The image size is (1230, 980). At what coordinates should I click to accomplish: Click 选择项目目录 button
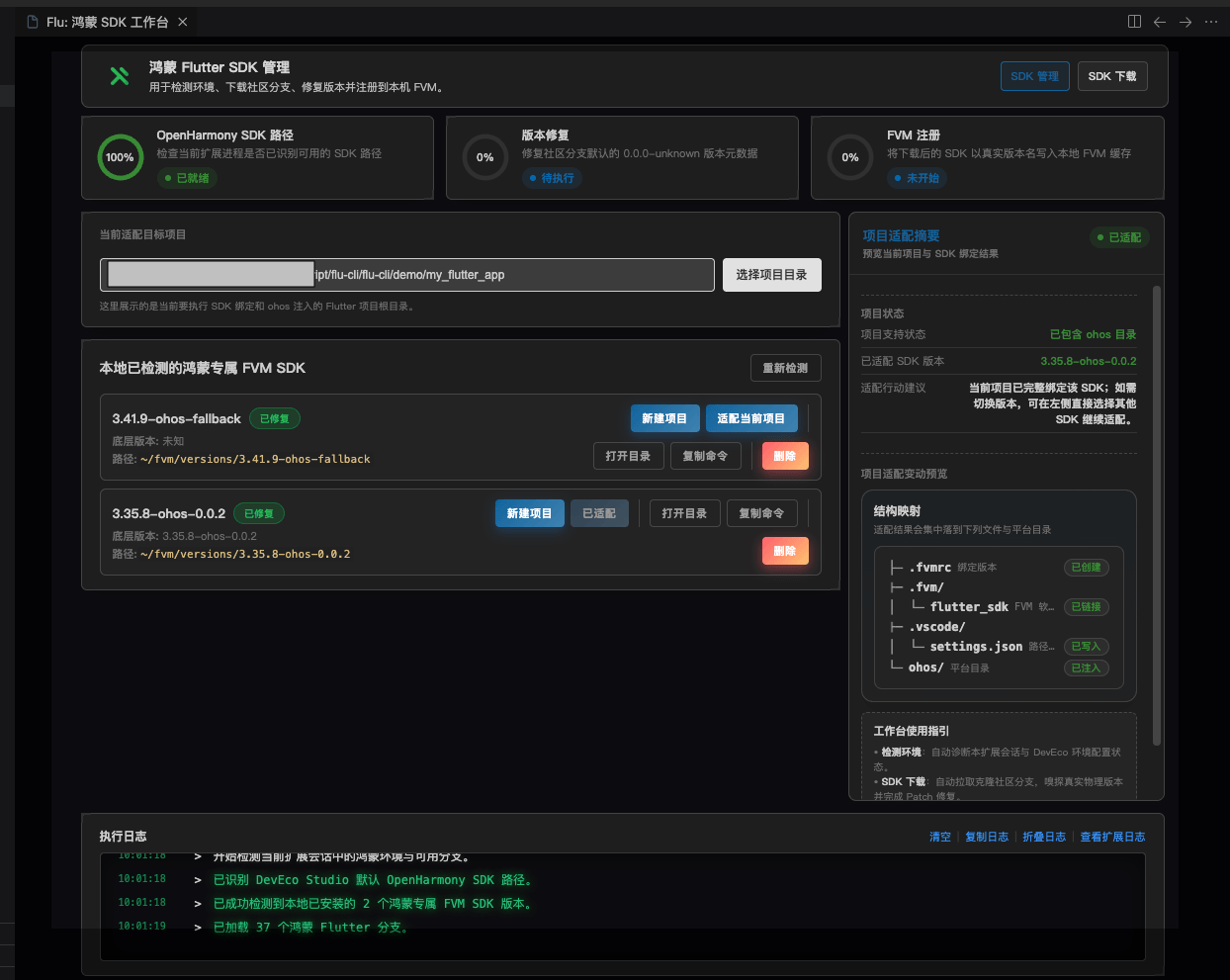click(x=771, y=275)
